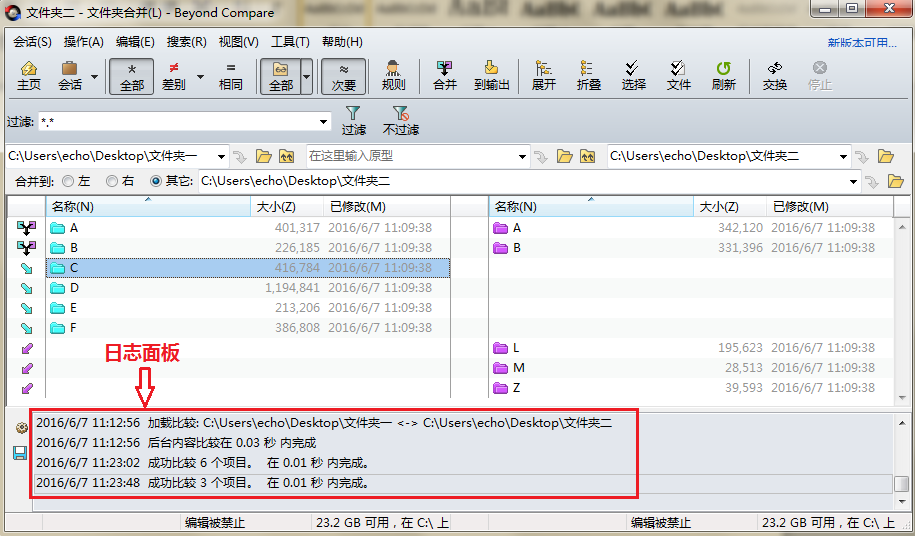Select the 其它 merge-to radio button
Viewport: 915px width, 536px height.
coord(156,181)
